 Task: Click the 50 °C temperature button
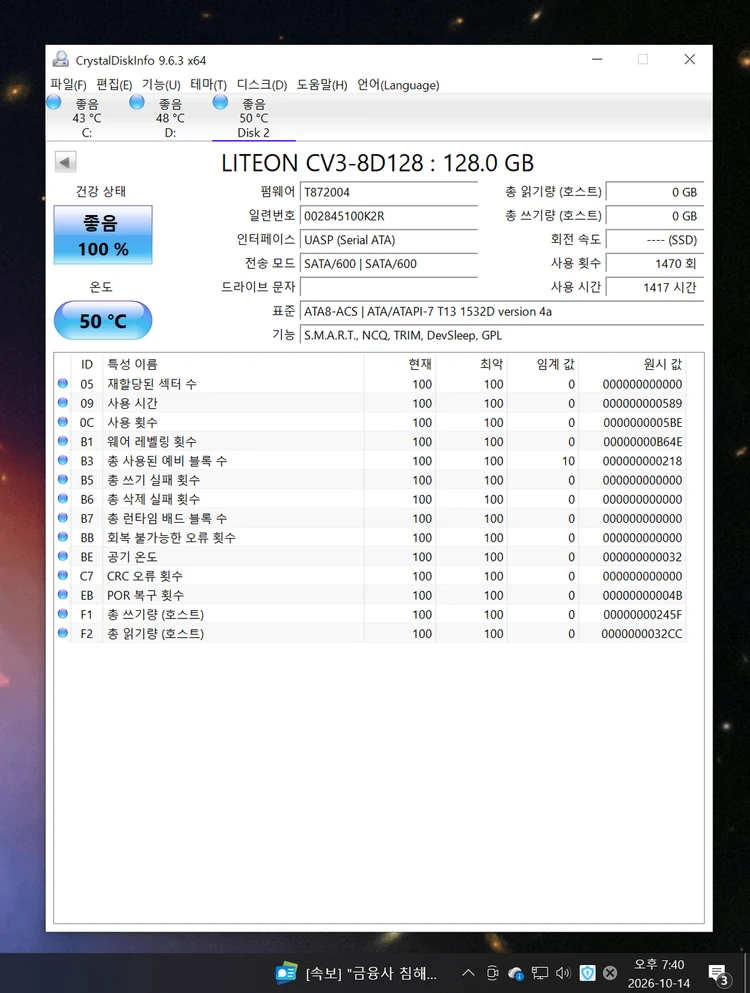[103, 320]
